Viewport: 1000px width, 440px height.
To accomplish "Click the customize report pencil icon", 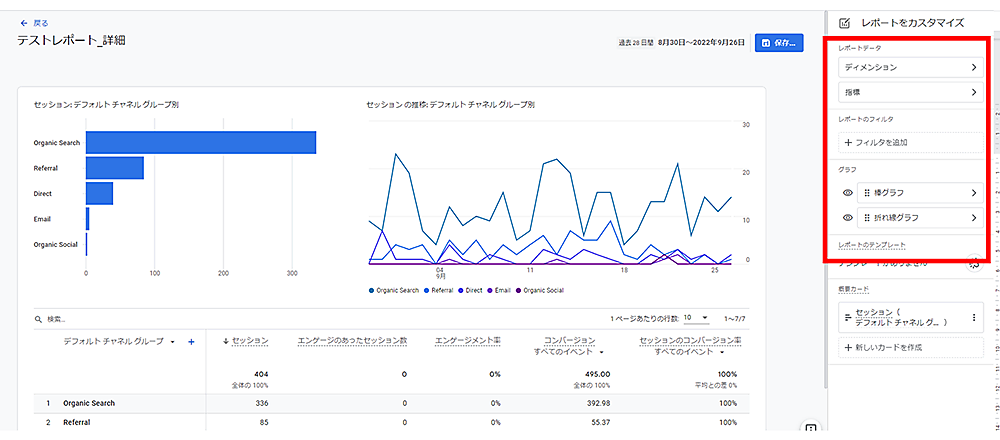I will [845, 22].
